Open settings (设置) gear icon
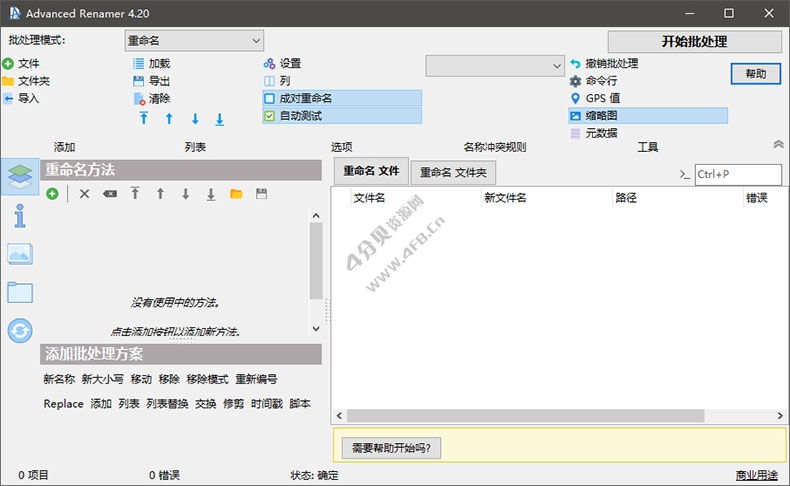The height and width of the screenshot is (486, 790). pos(270,63)
